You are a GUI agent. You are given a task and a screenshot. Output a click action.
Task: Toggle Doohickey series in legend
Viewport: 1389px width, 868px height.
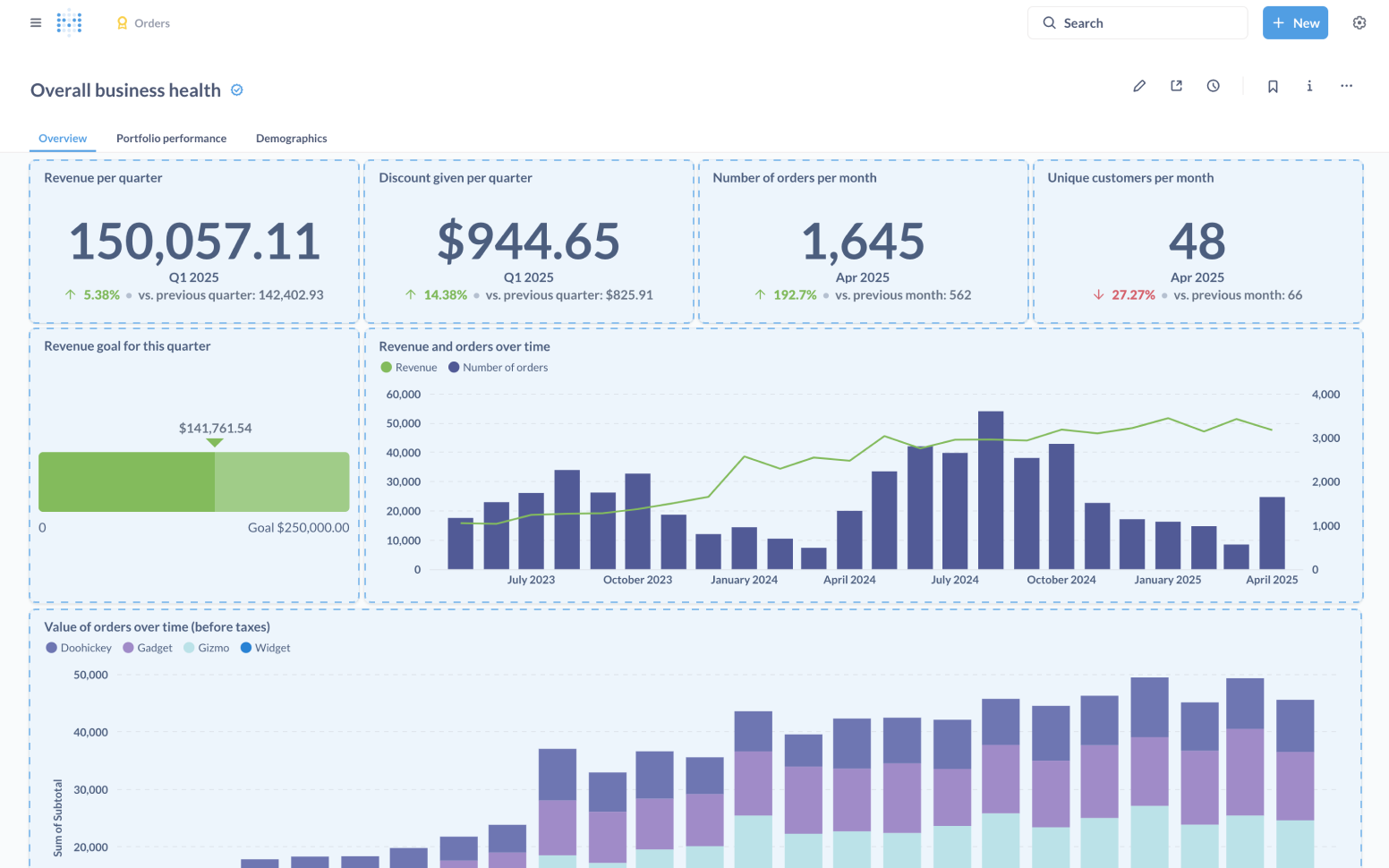click(79, 648)
